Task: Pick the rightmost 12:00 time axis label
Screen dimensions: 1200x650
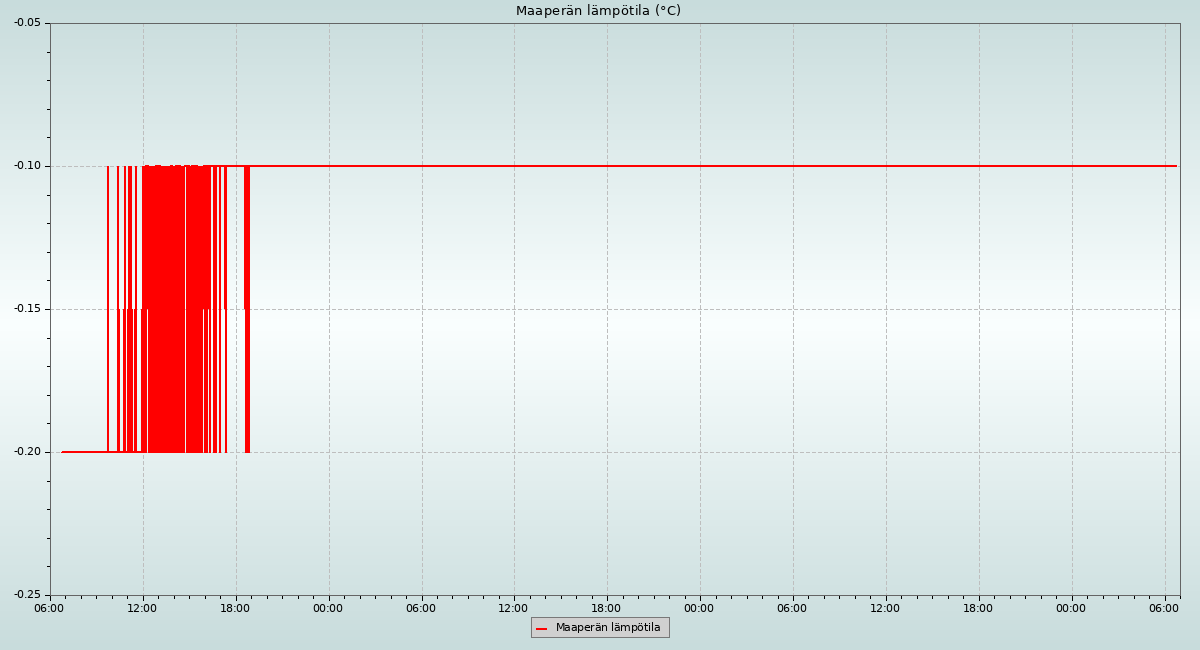Action: pyautogui.click(x=885, y=608)
